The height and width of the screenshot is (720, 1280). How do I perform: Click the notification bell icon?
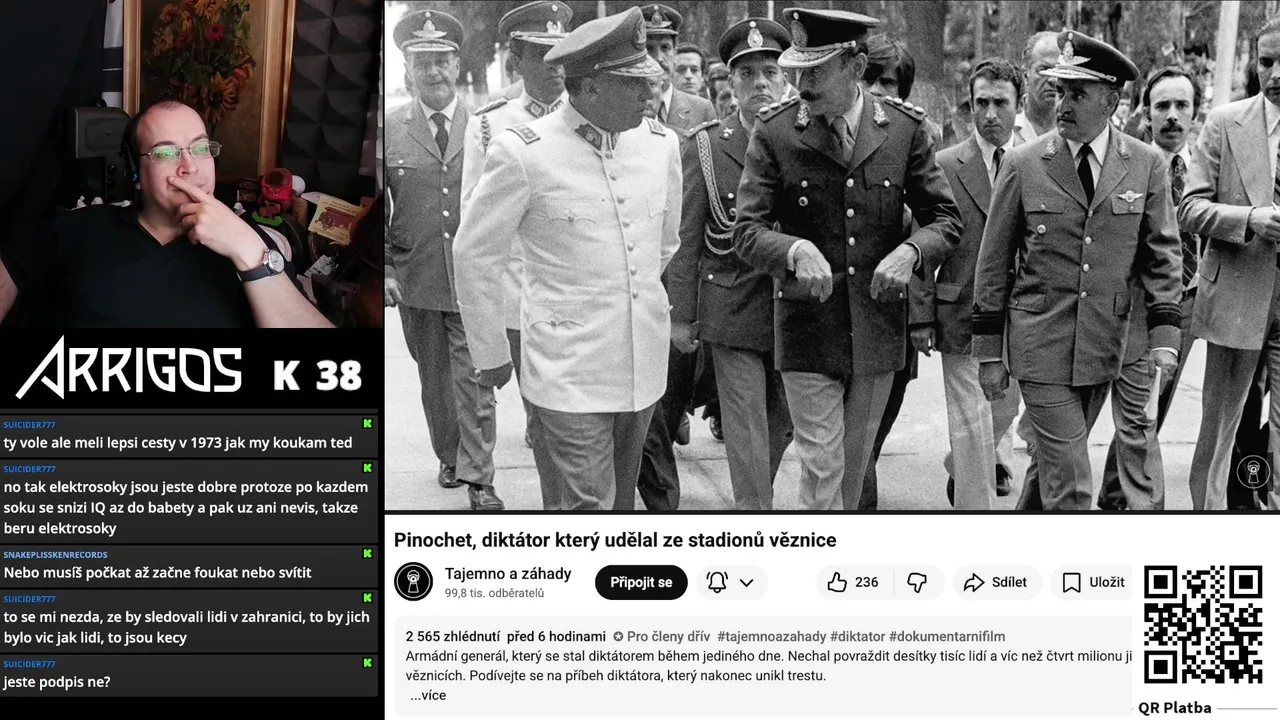(717, 582)
